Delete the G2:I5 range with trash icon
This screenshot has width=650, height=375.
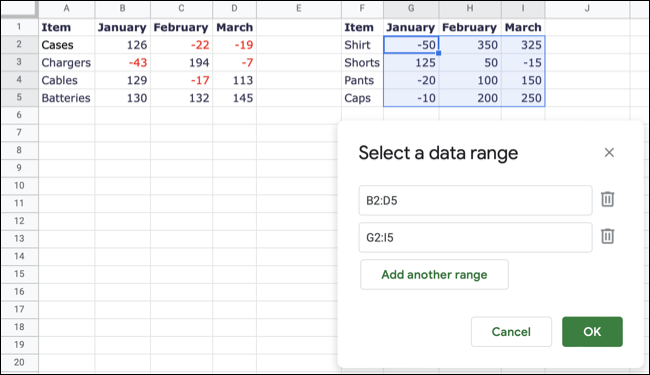pyautogui.click(x=607, y=236)
